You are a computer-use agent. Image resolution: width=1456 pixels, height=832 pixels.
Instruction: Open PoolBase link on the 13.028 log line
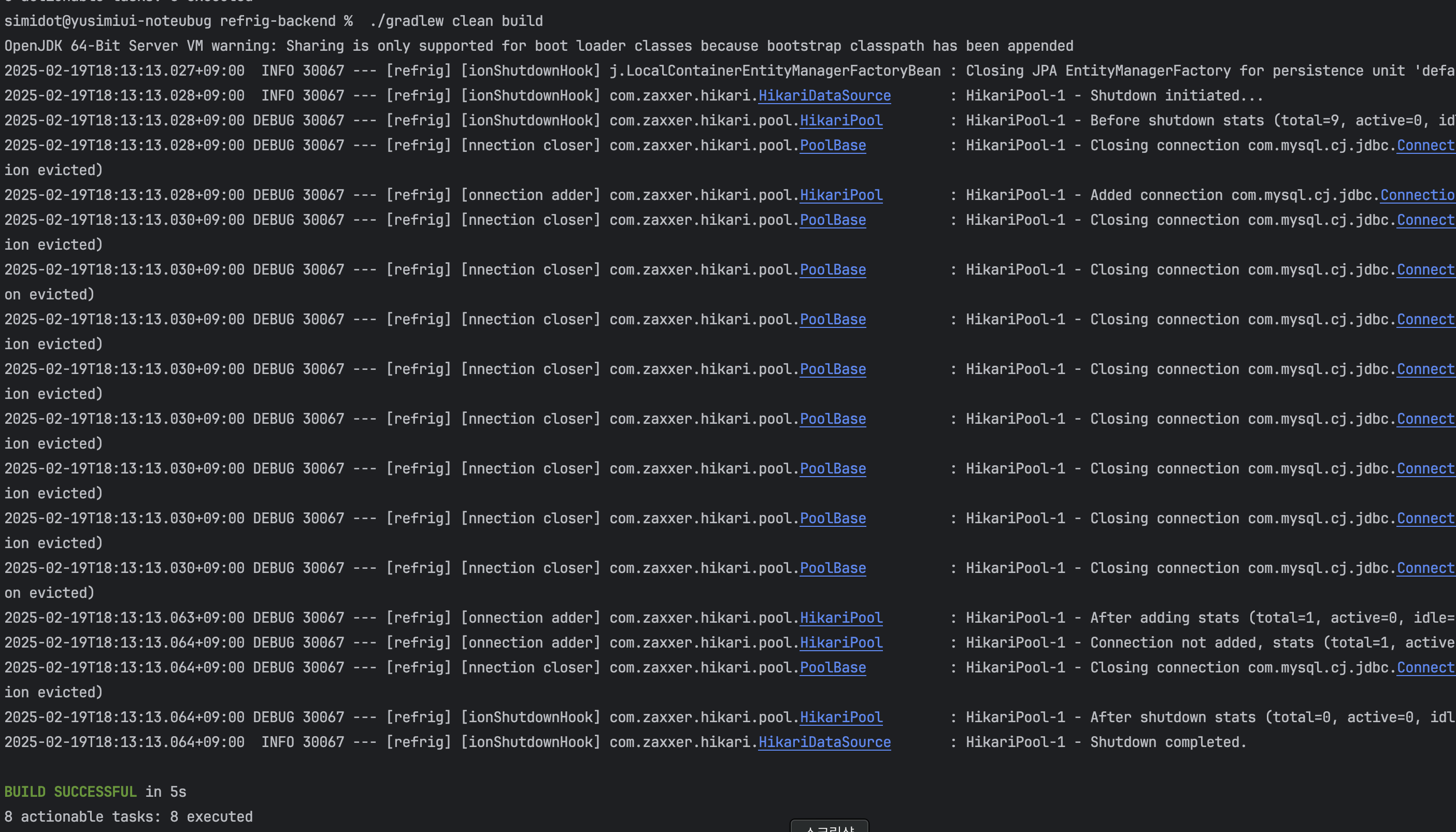coord(833,145)
